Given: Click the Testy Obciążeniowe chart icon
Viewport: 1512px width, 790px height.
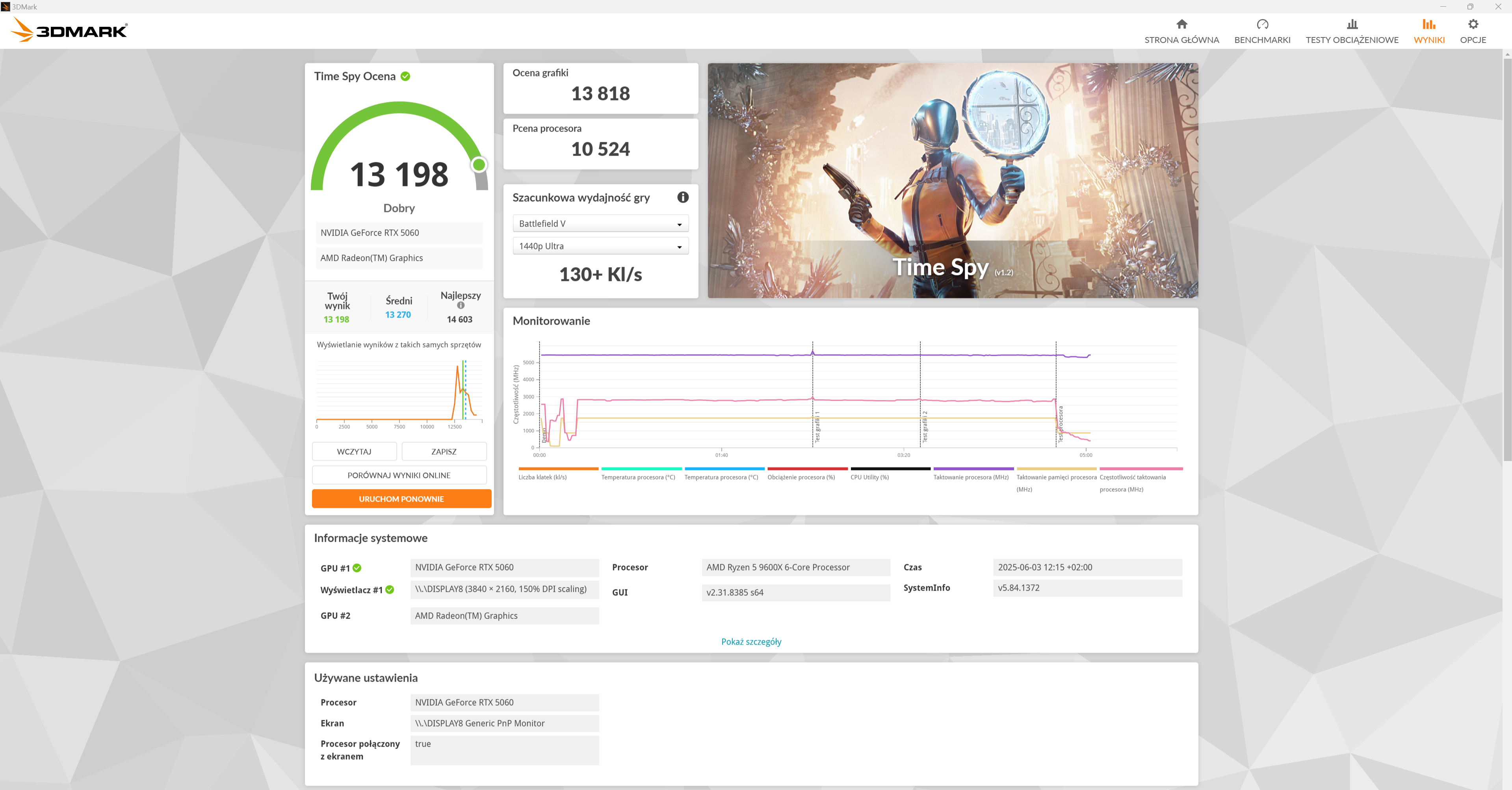Looking at the screenshot, I should [1352, 24].
